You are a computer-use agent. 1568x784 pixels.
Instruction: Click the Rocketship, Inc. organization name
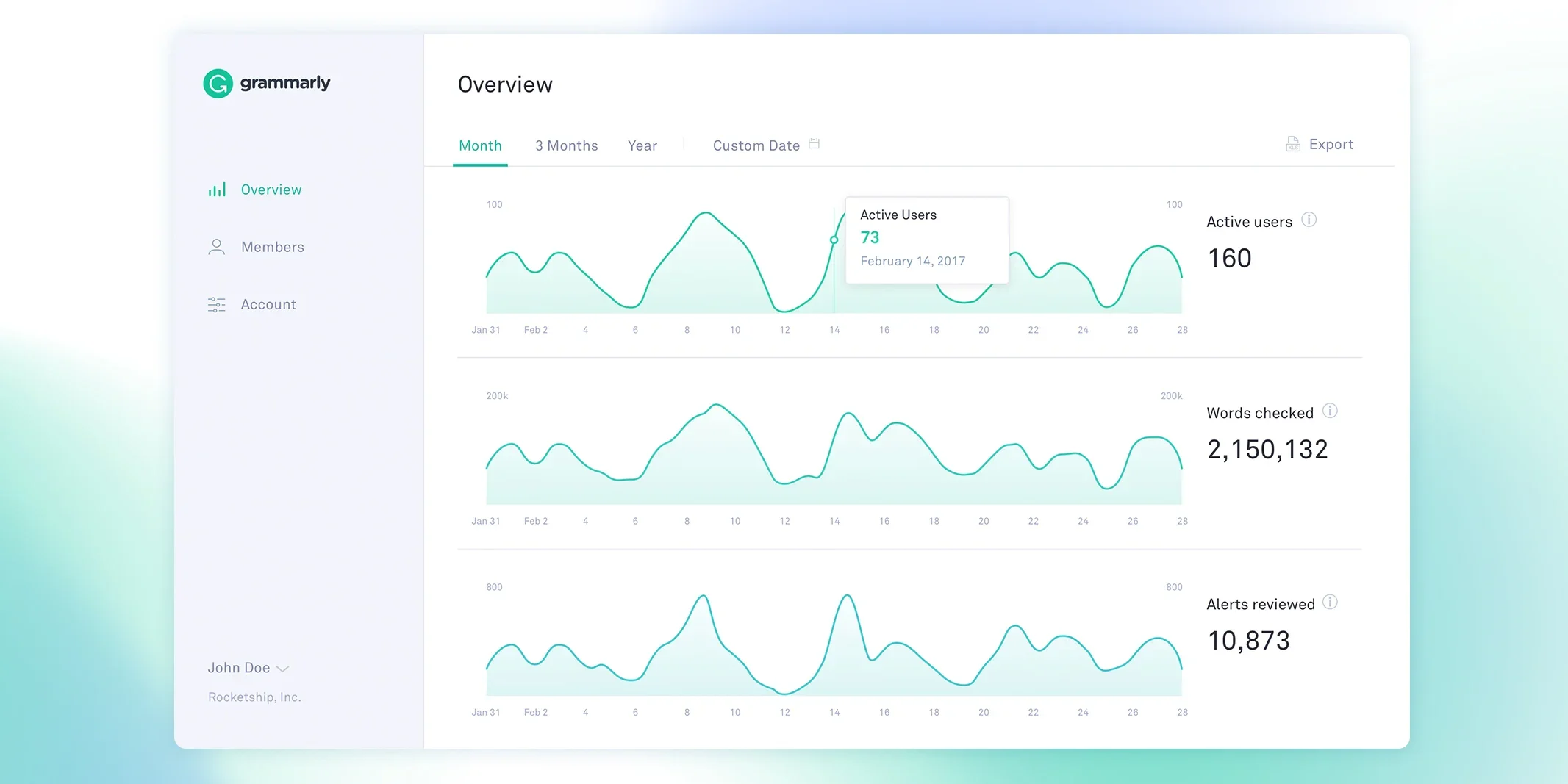point(254,697)
